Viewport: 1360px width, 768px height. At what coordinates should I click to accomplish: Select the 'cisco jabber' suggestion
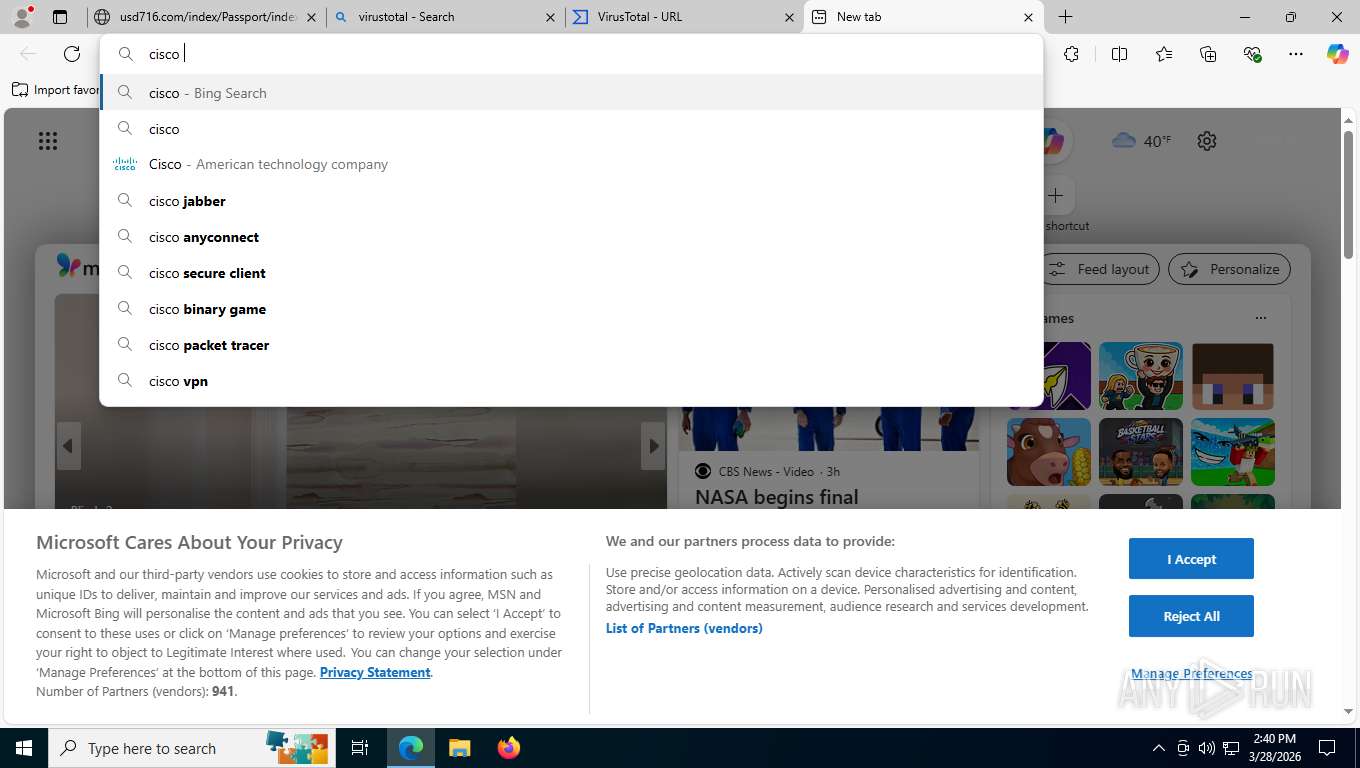pyautogui.click(x=572, y=201)
